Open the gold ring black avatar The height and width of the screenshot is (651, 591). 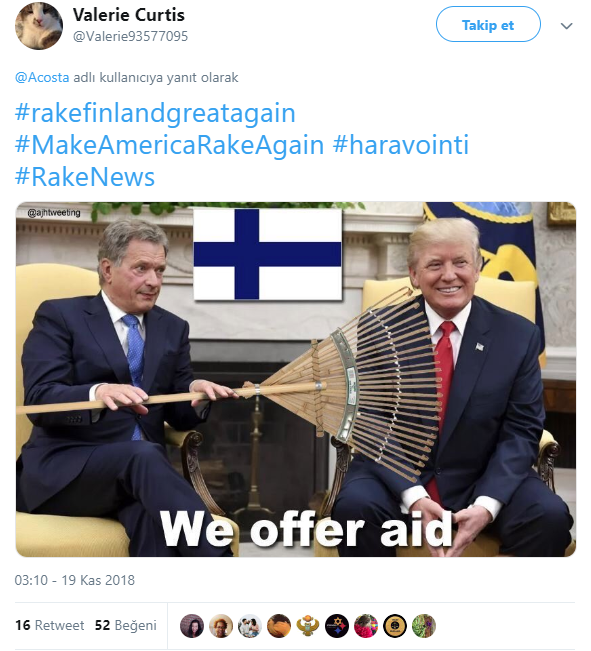395,626
